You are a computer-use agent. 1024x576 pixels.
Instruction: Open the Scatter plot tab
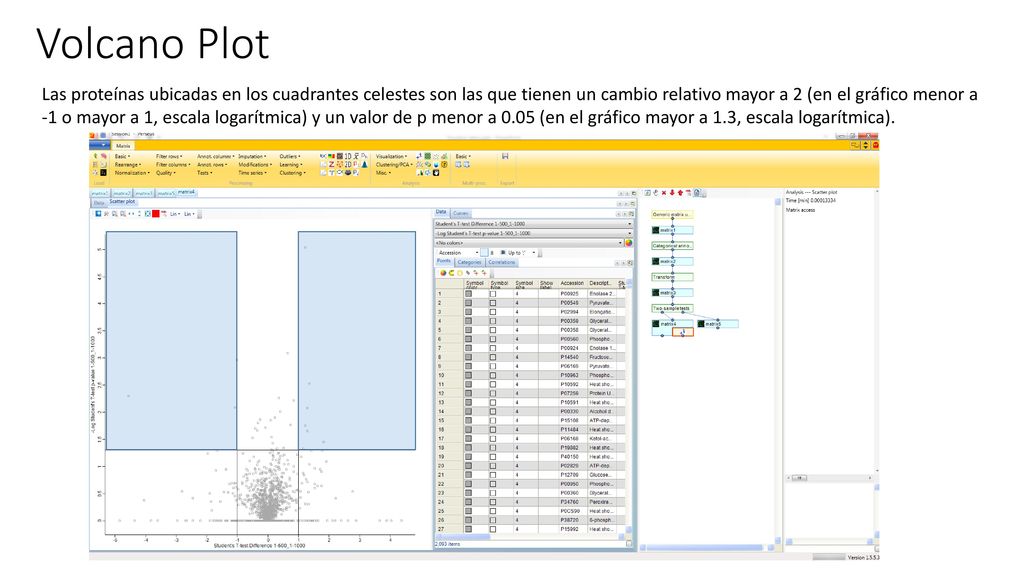click(122, 202)
